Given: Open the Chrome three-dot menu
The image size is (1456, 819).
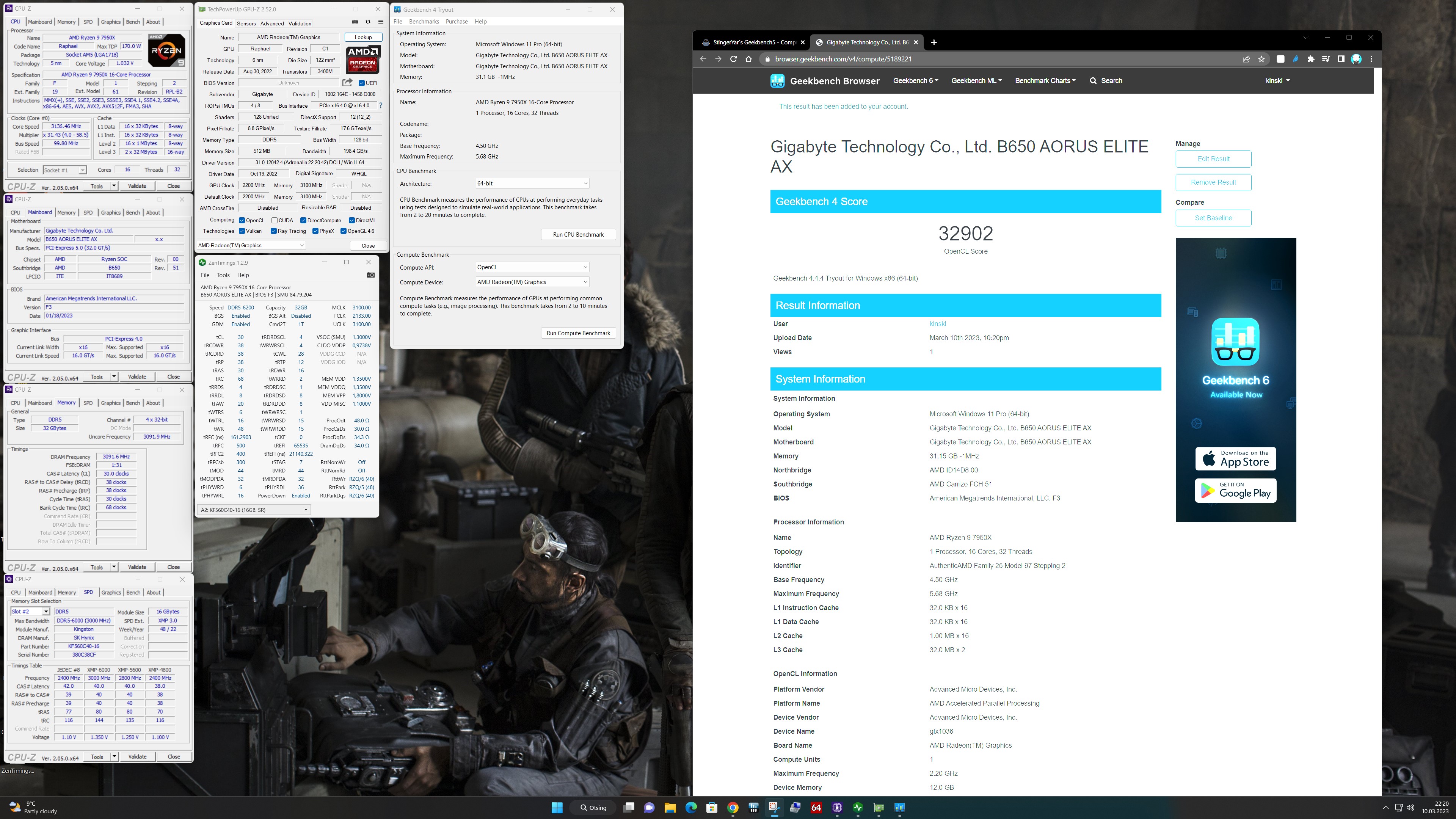Looking at the screenshot, I should (x=1371, y=59).
